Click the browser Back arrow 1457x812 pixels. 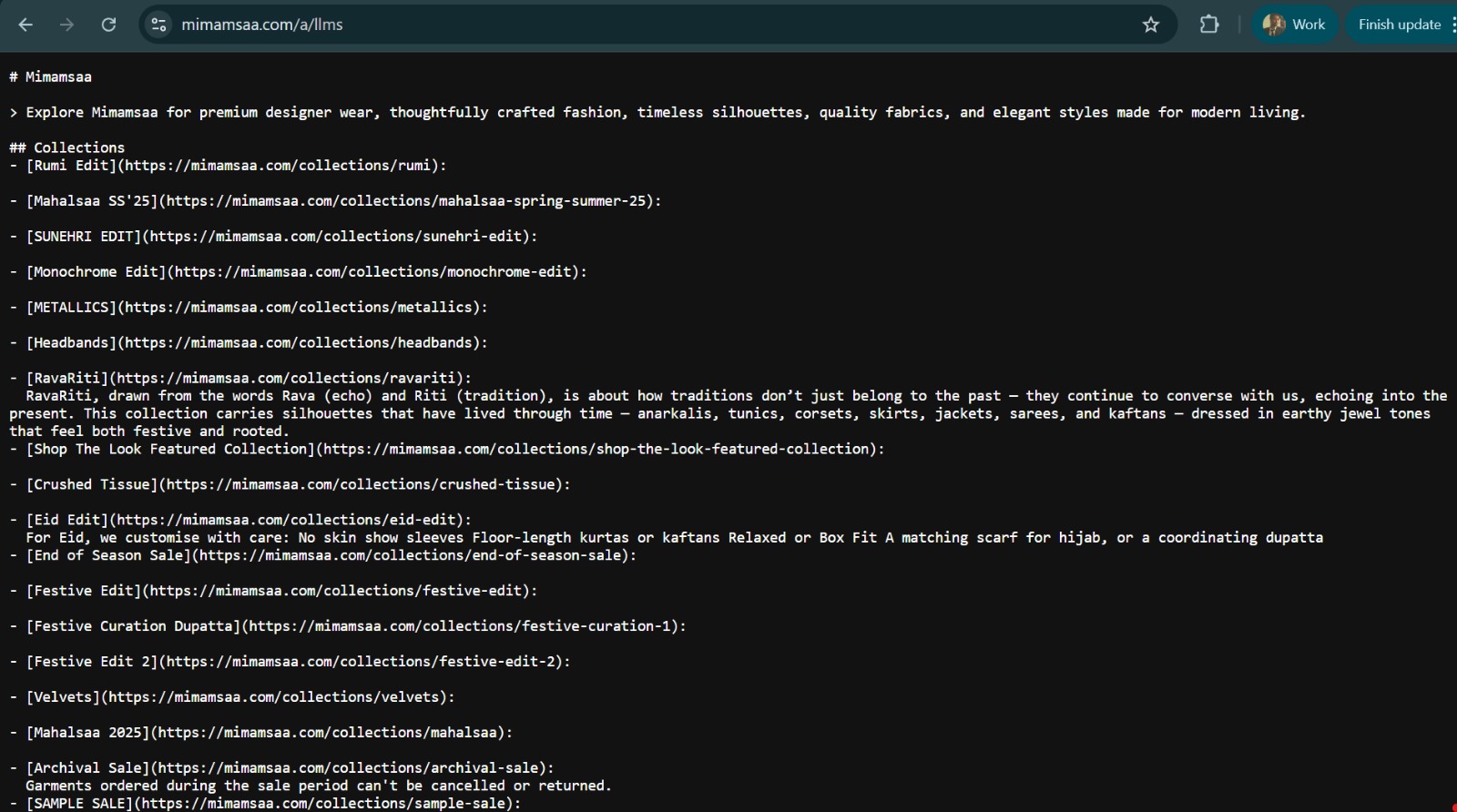pyautogui.click(x=25, y=25)
